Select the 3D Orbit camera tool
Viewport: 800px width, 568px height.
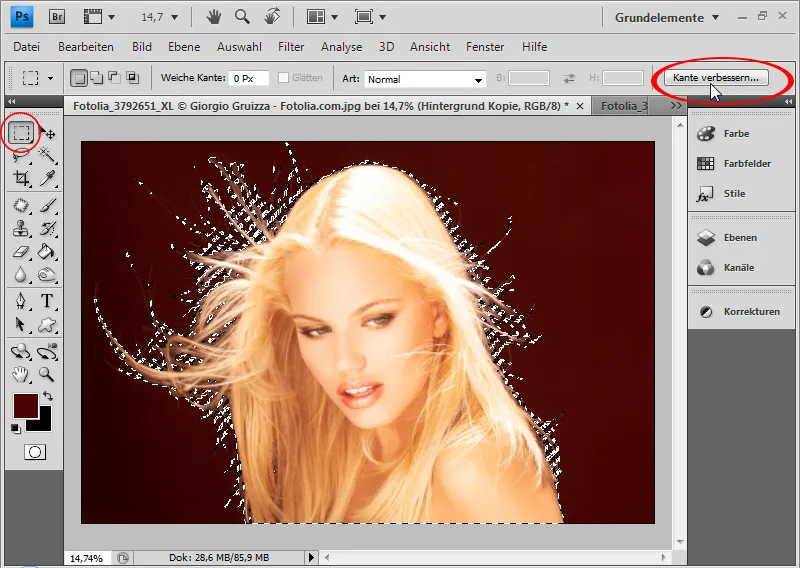click(47, 352)
